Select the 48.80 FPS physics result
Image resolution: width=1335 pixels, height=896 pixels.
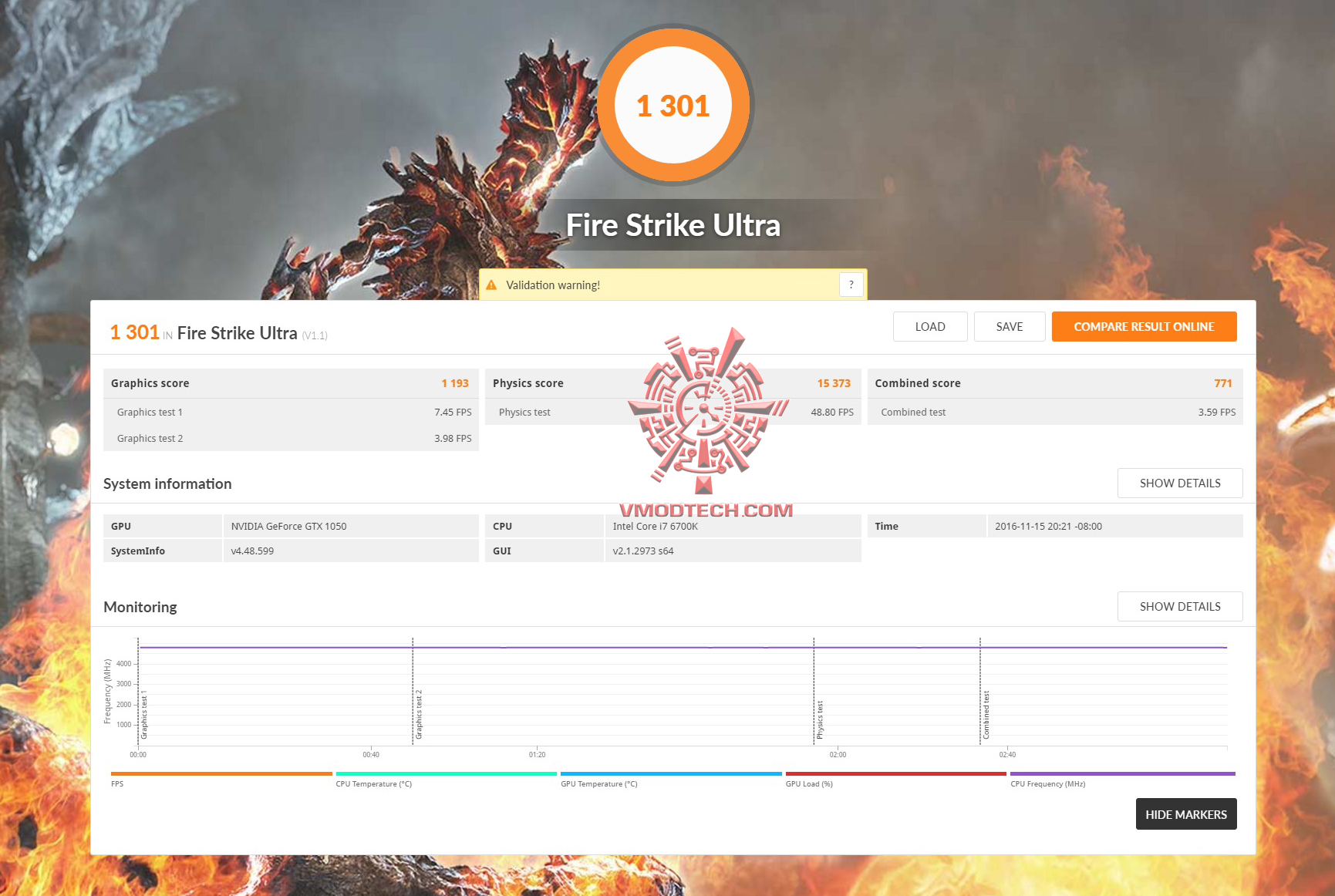click(x=832, y=413)
